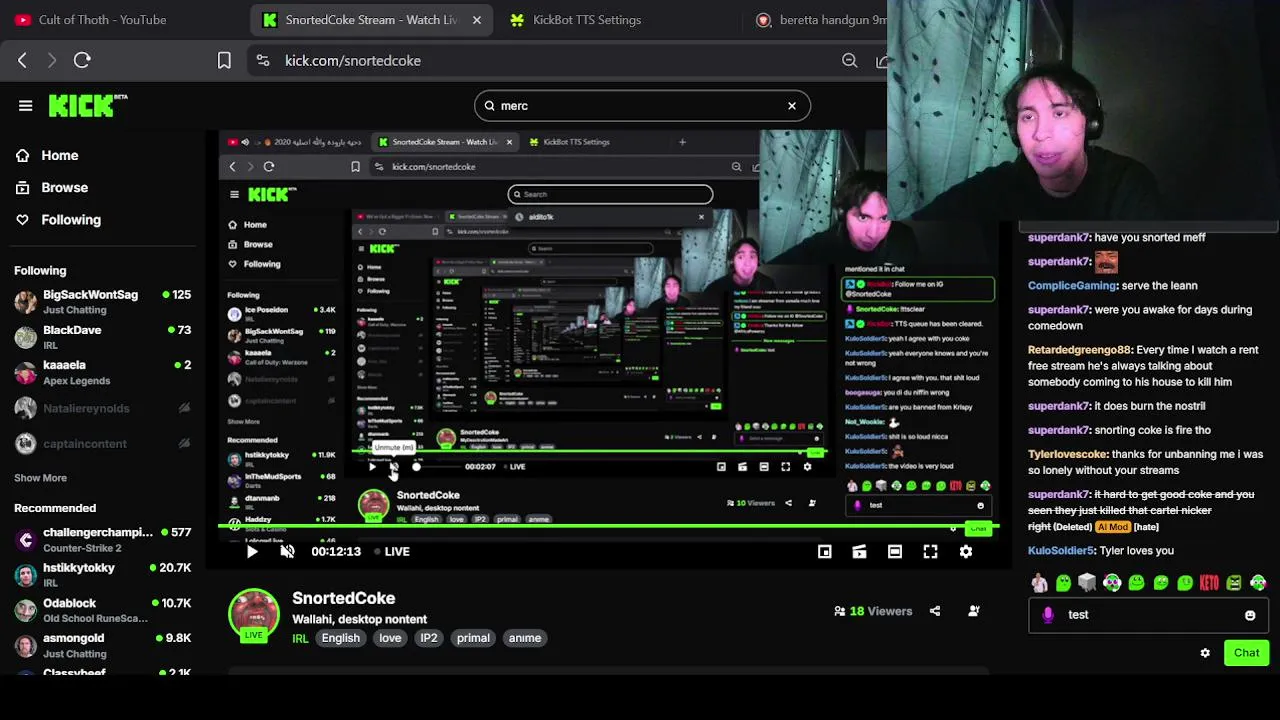The width and height of the screenshot is (1280, 720).
Task: Click CompliceGaming username in chat
Action: click(1072, 285)
